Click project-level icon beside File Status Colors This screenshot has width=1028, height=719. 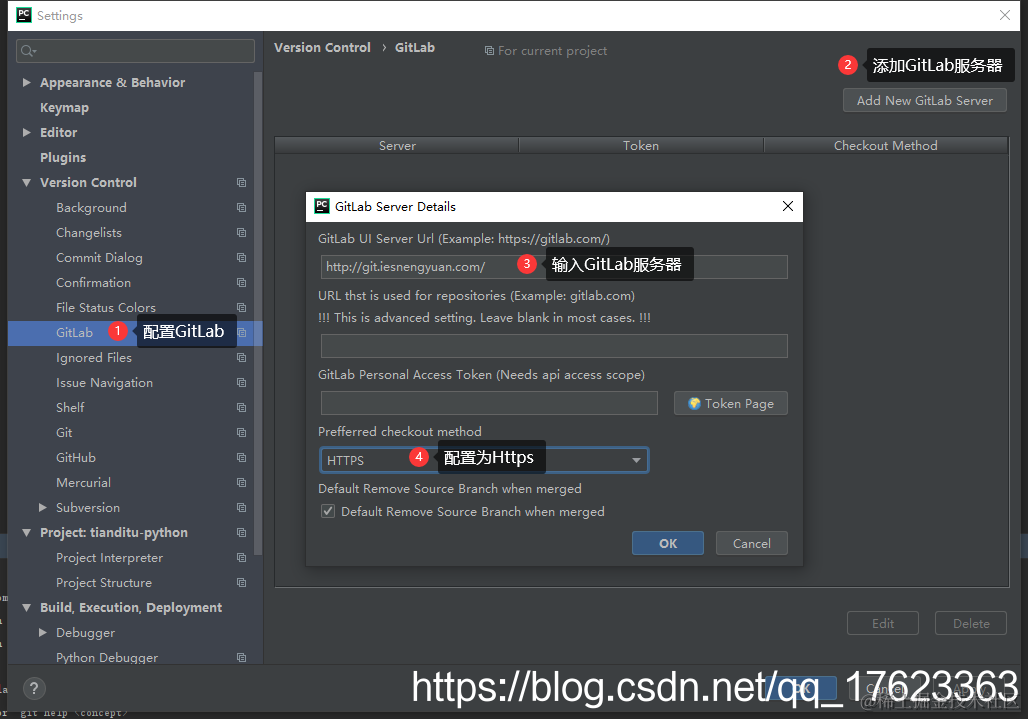click(x=241, y=307)
